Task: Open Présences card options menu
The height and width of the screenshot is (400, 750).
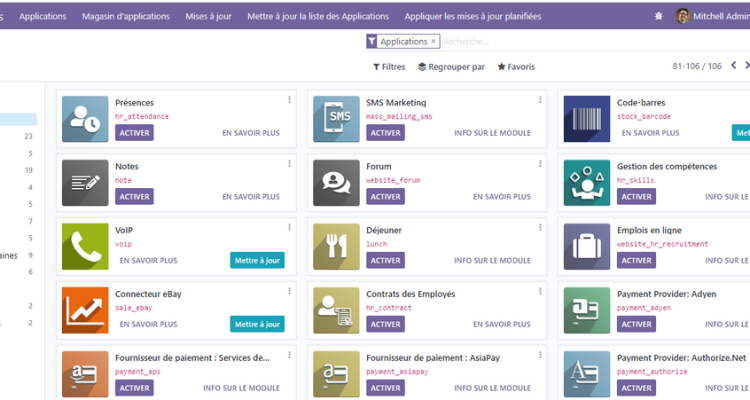Action: [x=289, y=100]
